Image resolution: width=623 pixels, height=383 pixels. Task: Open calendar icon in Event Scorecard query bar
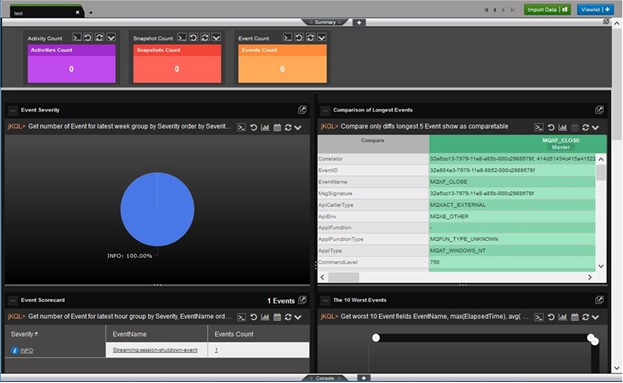[x=277, y=317]
